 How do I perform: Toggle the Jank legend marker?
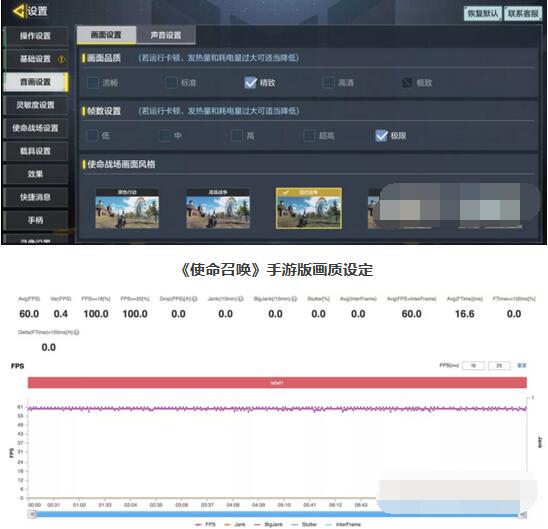coord(228,524)
